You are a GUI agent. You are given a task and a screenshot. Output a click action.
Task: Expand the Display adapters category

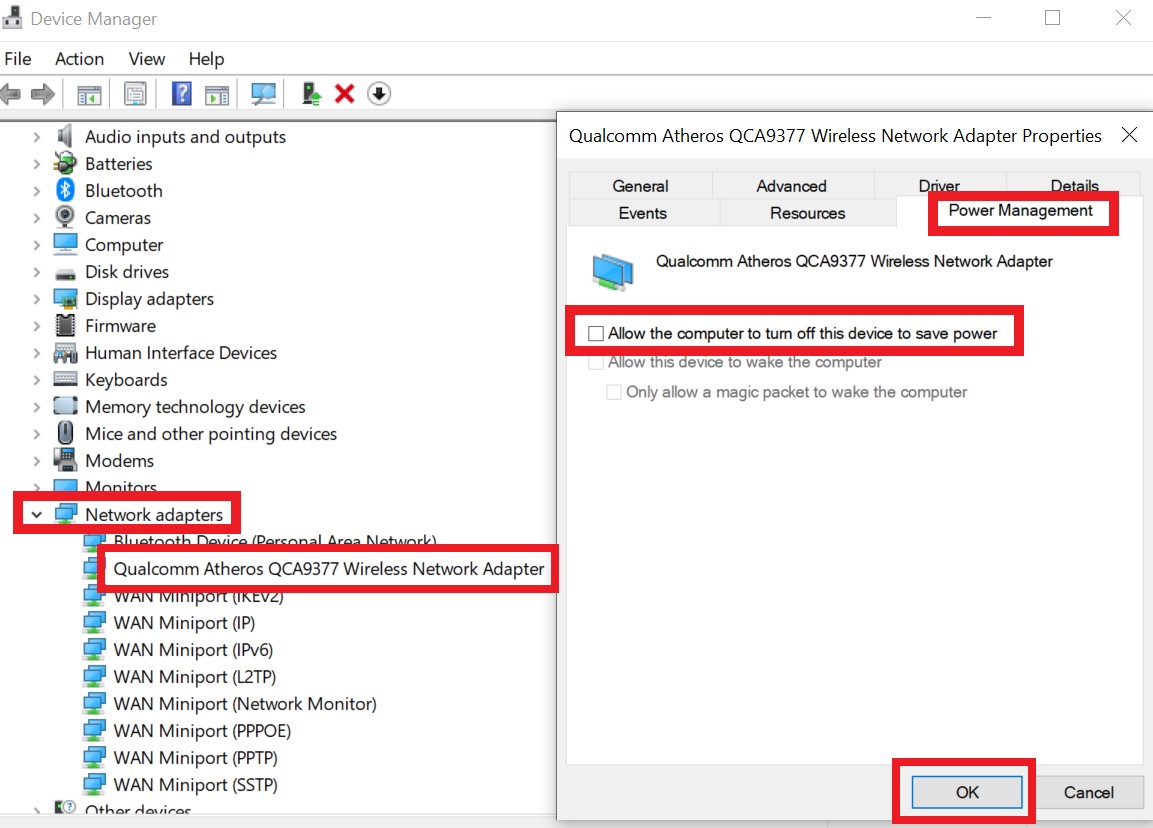pyautogui.click(x=35, y=298)
